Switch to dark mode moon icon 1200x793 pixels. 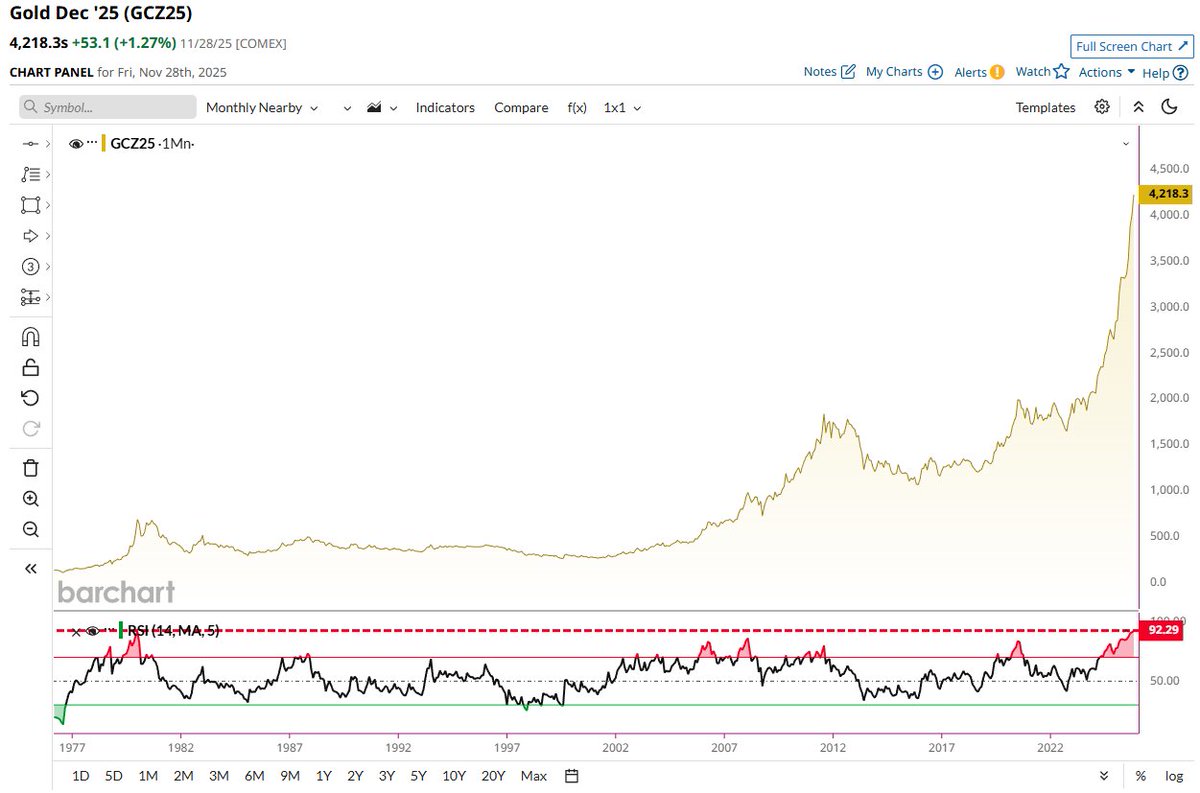1169,107
